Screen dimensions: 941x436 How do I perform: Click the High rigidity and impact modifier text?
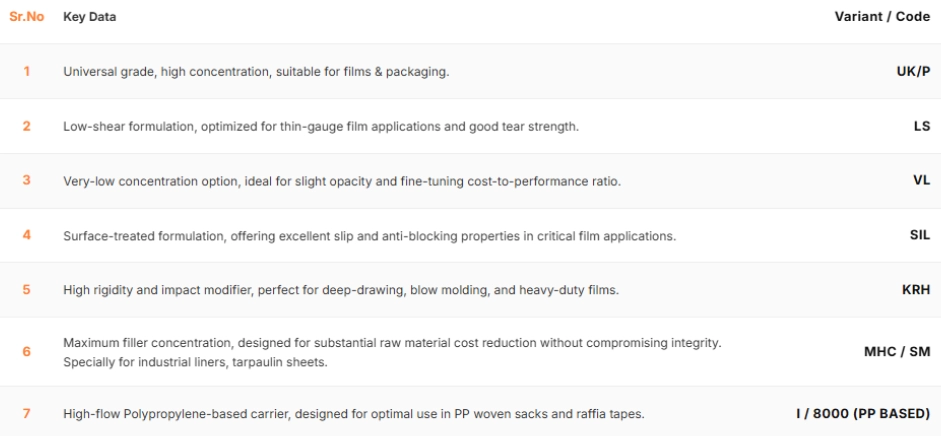click(341, 290)
